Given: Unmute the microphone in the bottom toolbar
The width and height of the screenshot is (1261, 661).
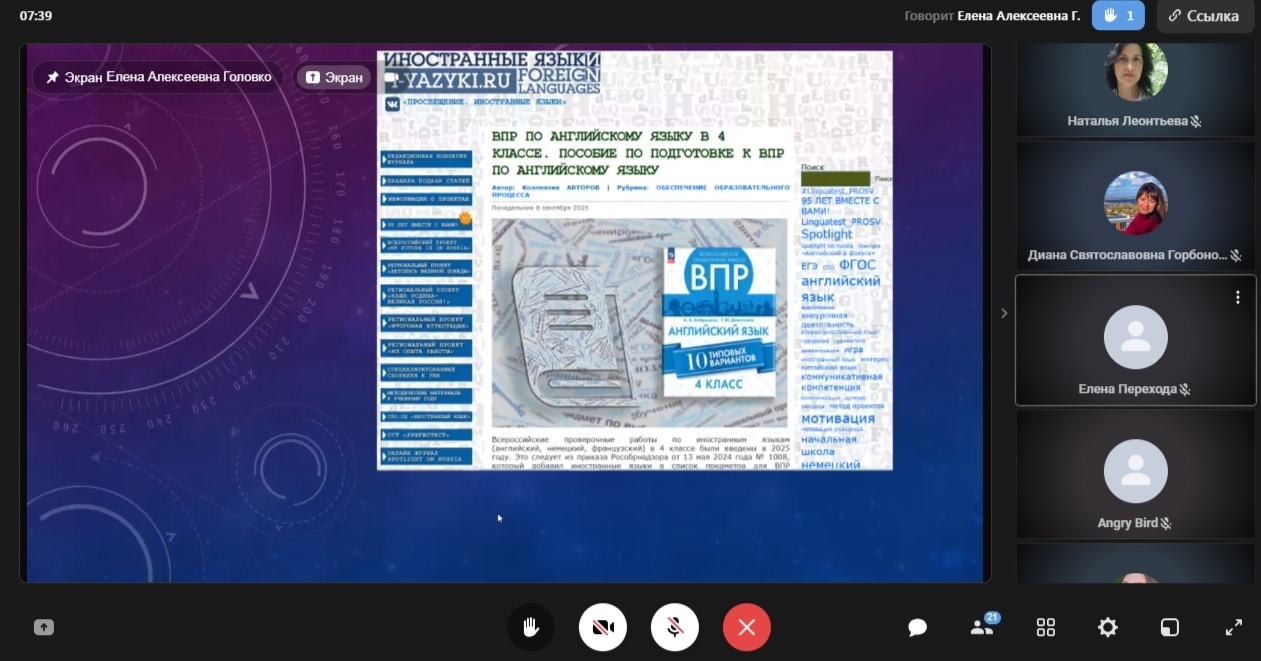Looking at the screenshot, I should (675, 628).
